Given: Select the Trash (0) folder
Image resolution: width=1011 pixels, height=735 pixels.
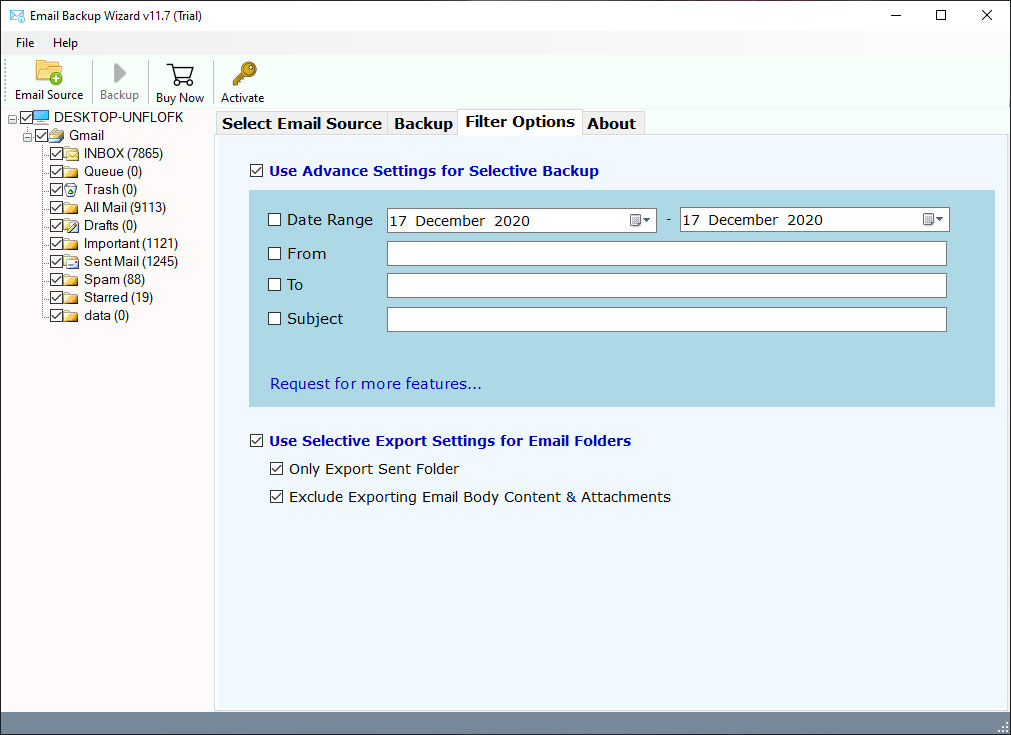Looking at the screenshot, I should 110,190.
